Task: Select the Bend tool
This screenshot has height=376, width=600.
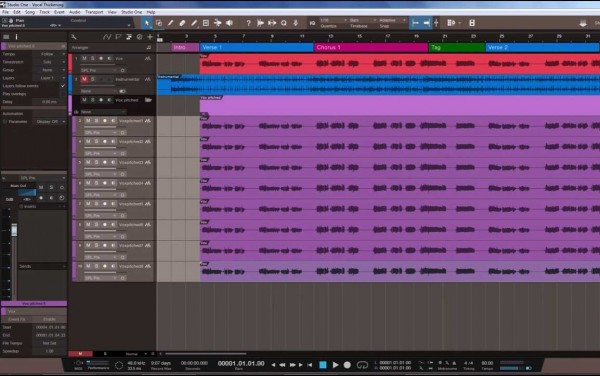Action: 218,23
